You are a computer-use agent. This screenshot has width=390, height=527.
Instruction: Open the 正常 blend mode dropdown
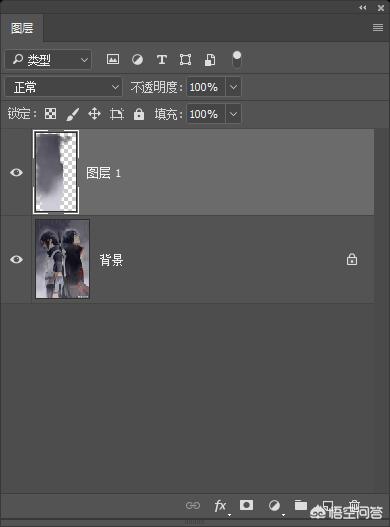[x=64, y=87]
